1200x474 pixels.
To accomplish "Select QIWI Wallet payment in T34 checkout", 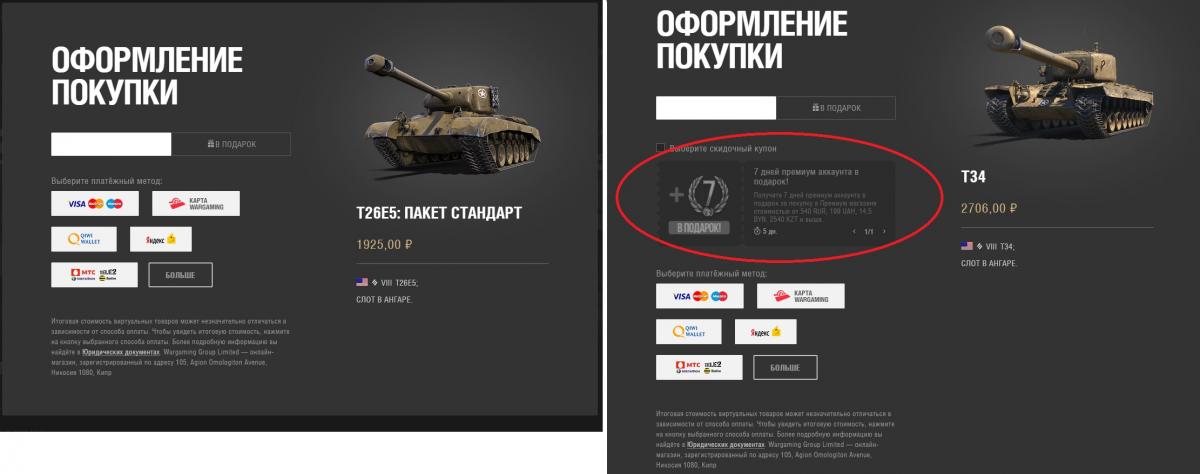I will point(686,332).
